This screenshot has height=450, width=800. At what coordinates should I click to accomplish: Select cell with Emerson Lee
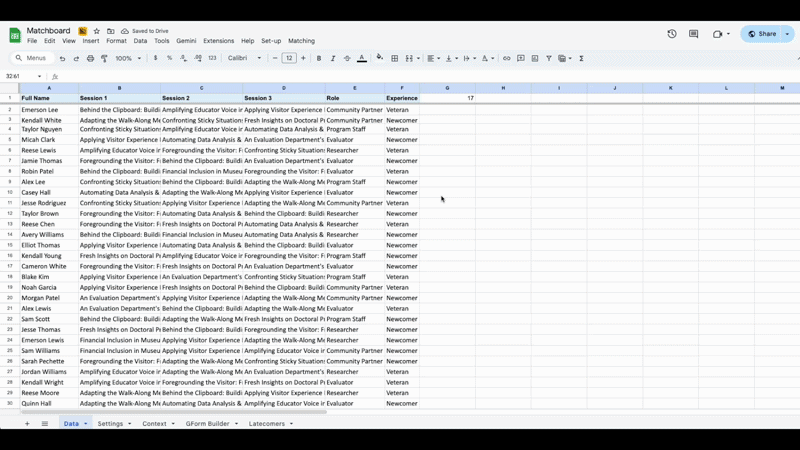49,110
